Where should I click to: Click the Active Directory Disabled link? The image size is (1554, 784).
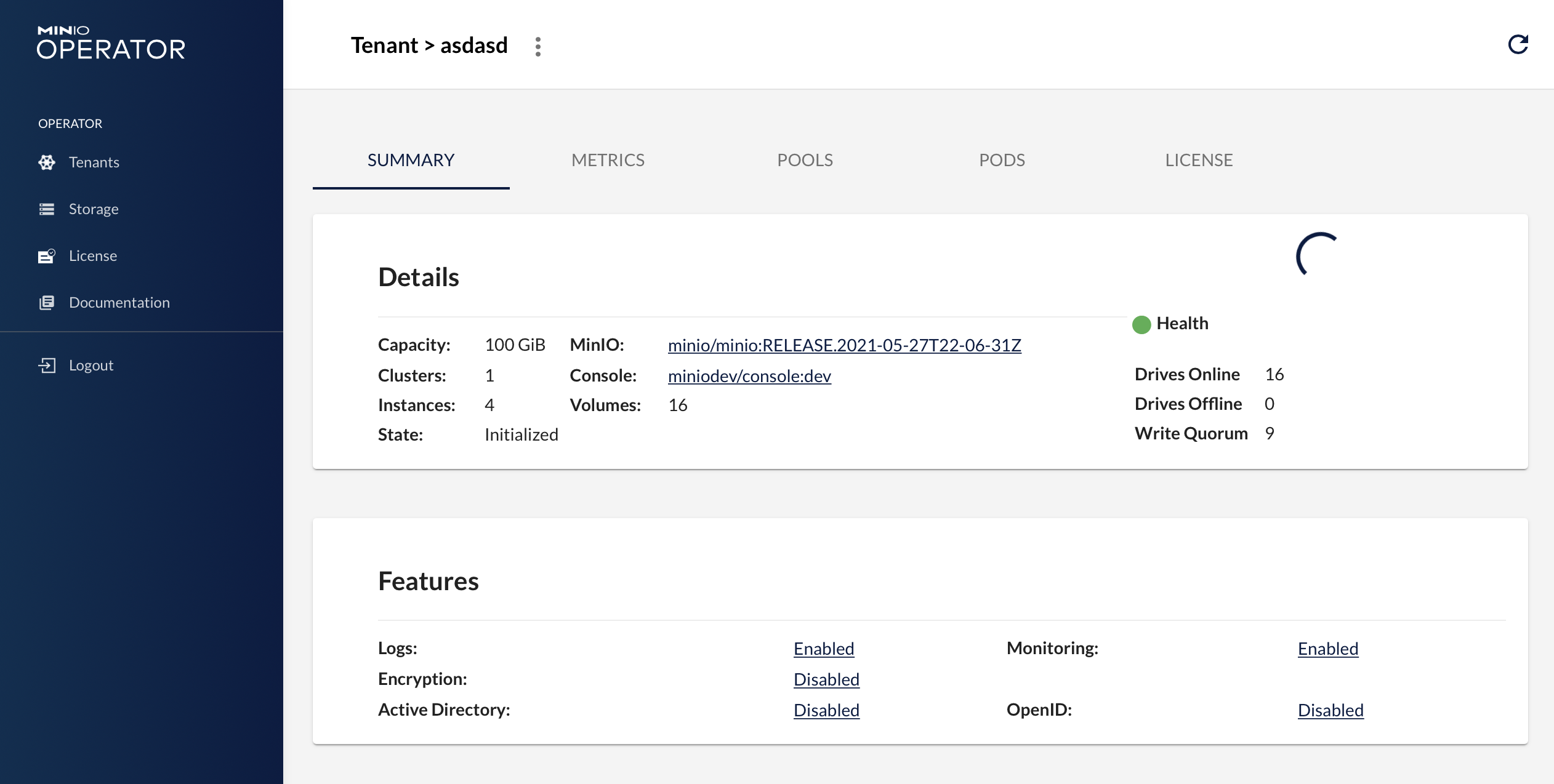826,710
